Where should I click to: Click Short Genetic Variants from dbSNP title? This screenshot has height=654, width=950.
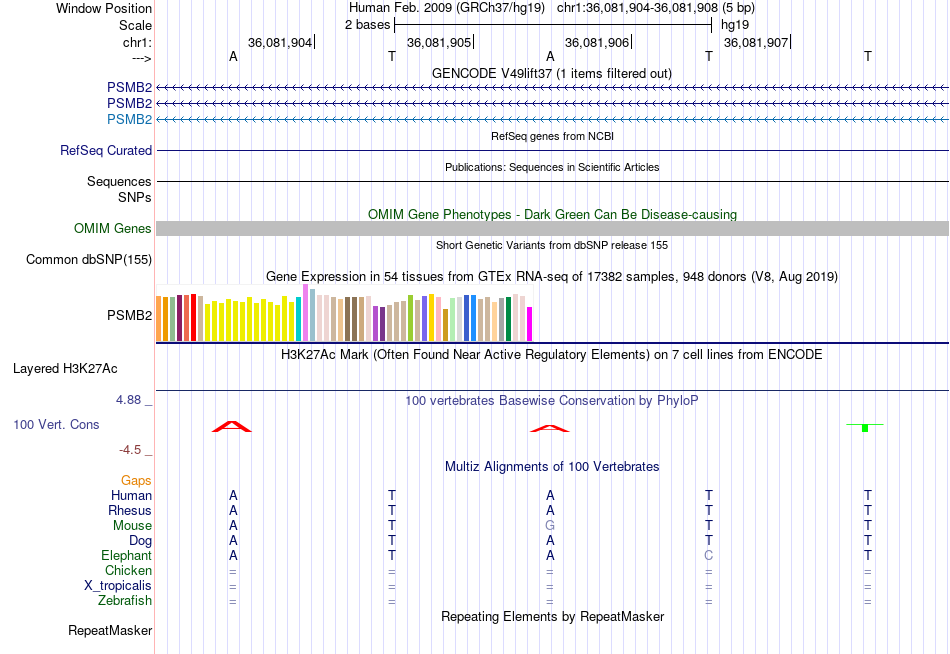552,245
